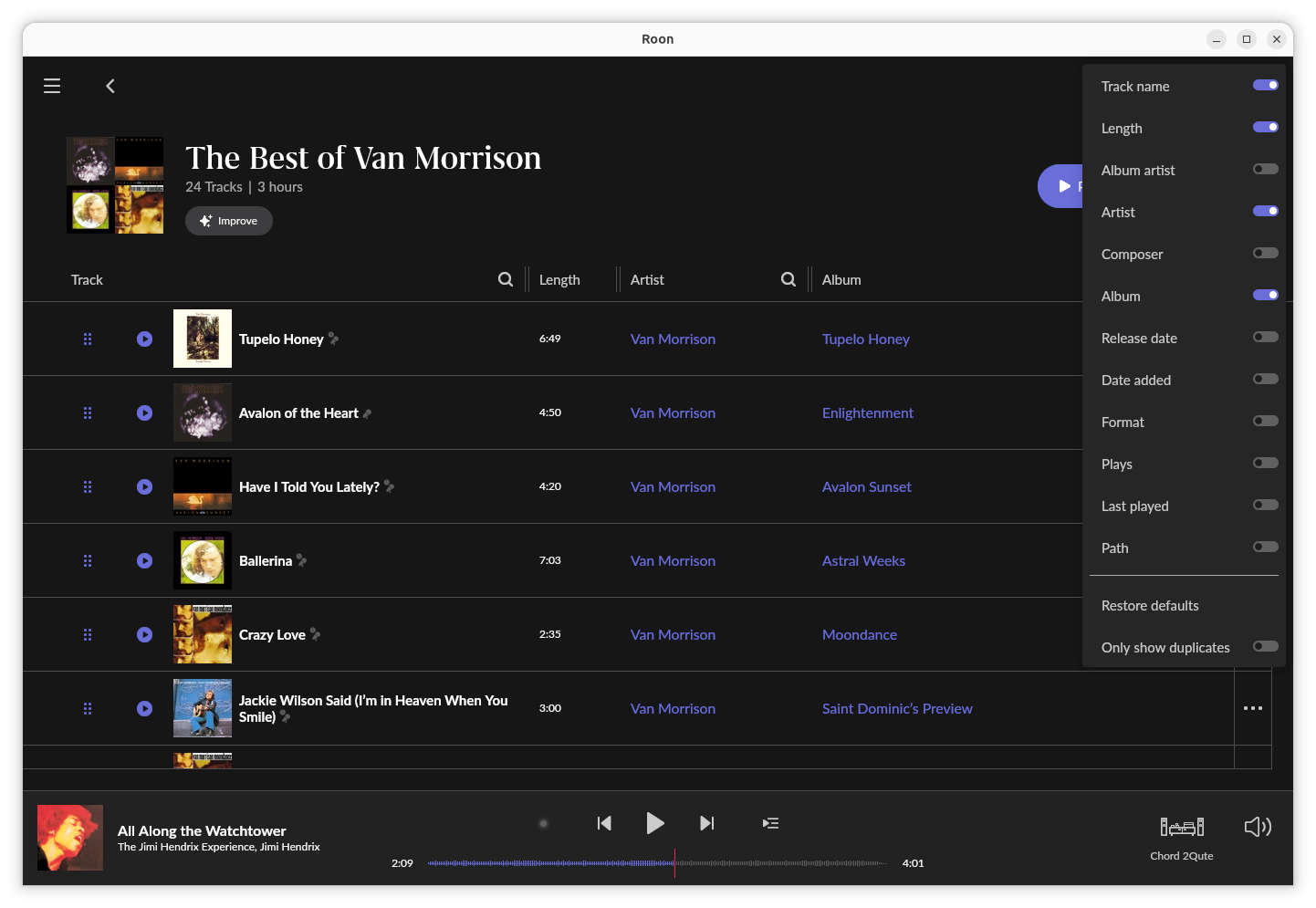Enable the Release date column
The height and width of the screenshot is (908, 1316).
tap(1266, 337)
